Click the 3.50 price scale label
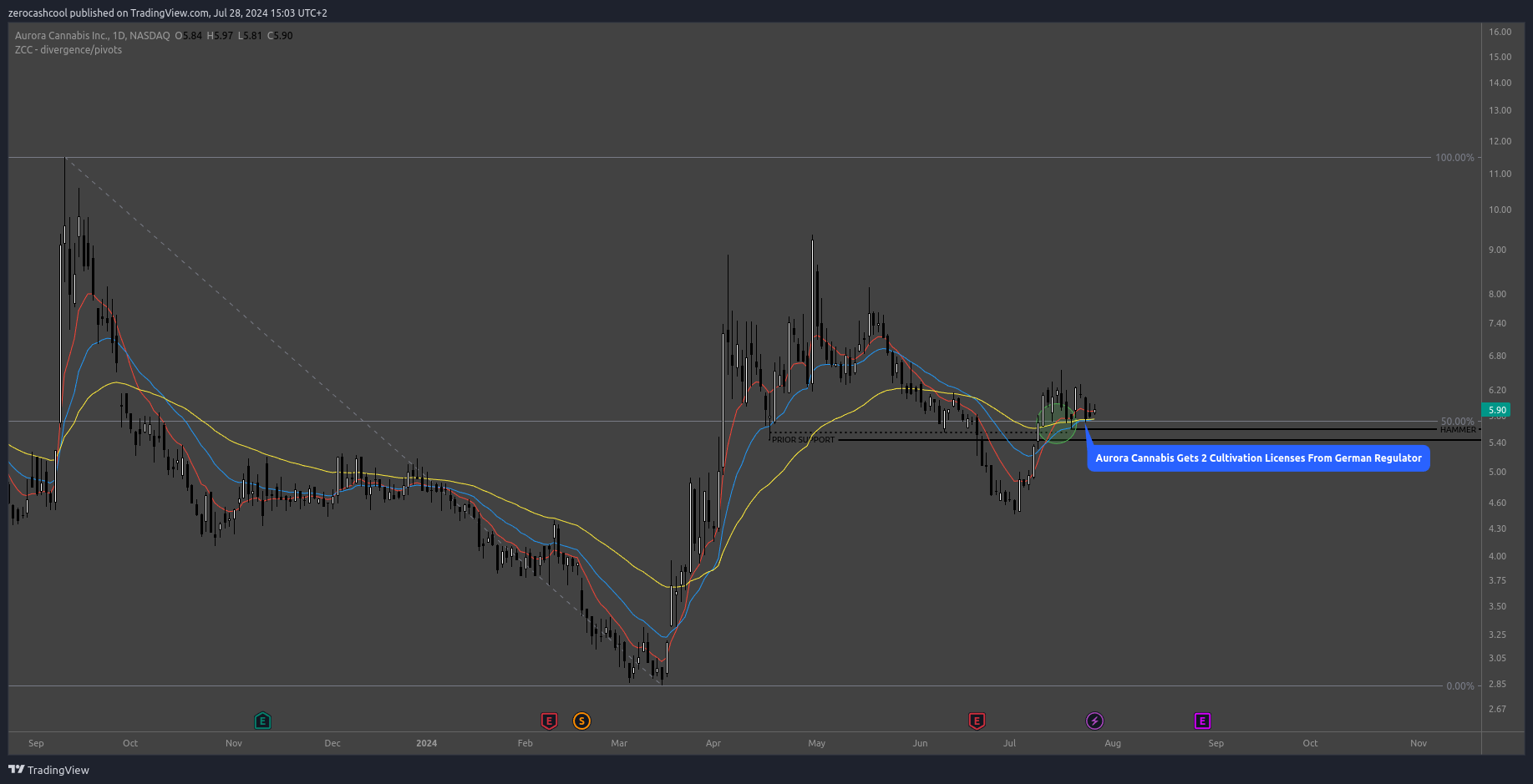The height and width of the screenshot is (784, 1533). 1497,607
